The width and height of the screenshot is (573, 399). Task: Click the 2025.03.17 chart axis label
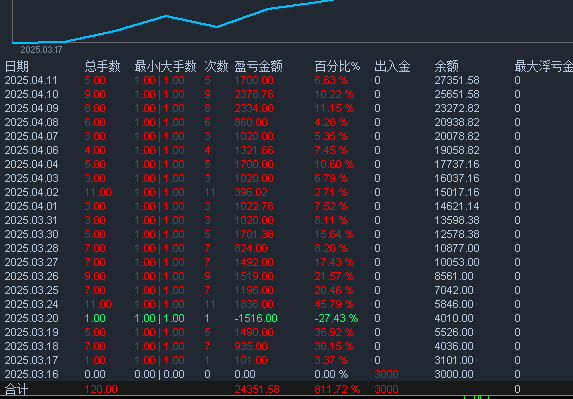[x=41, y=50]
